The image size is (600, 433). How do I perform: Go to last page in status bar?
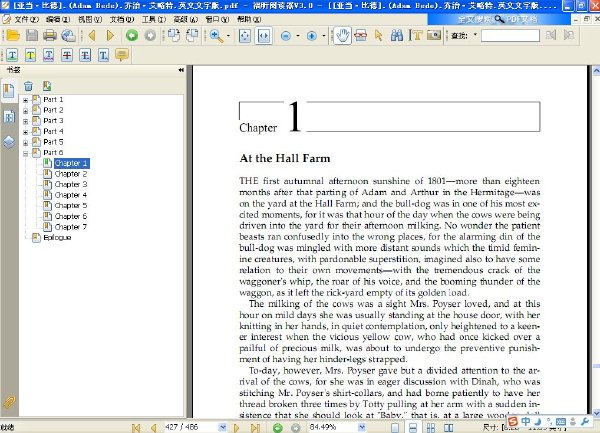pyautogui.click(x=256, y=428)
